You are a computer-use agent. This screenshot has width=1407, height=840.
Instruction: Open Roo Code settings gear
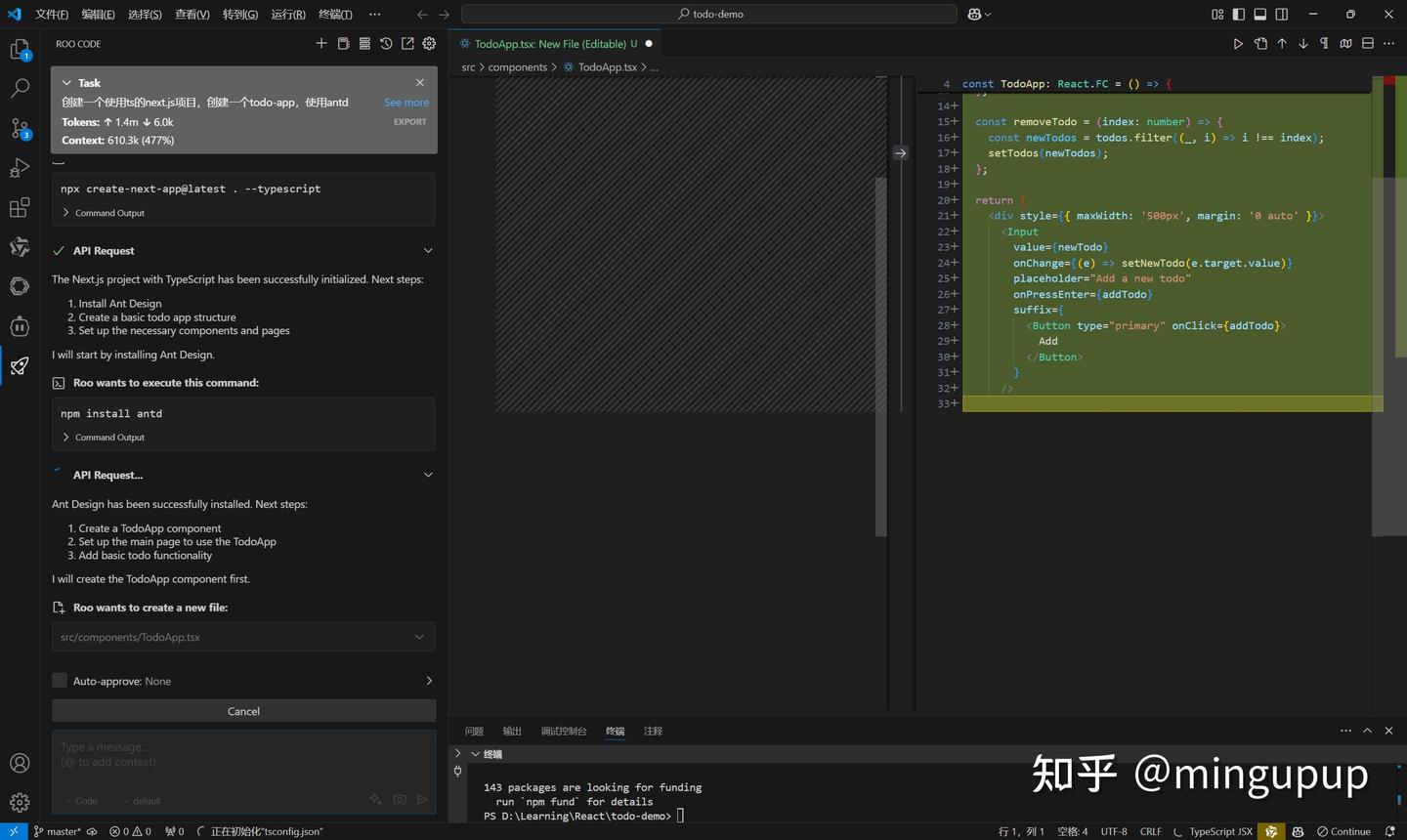(x=428, y=43)
